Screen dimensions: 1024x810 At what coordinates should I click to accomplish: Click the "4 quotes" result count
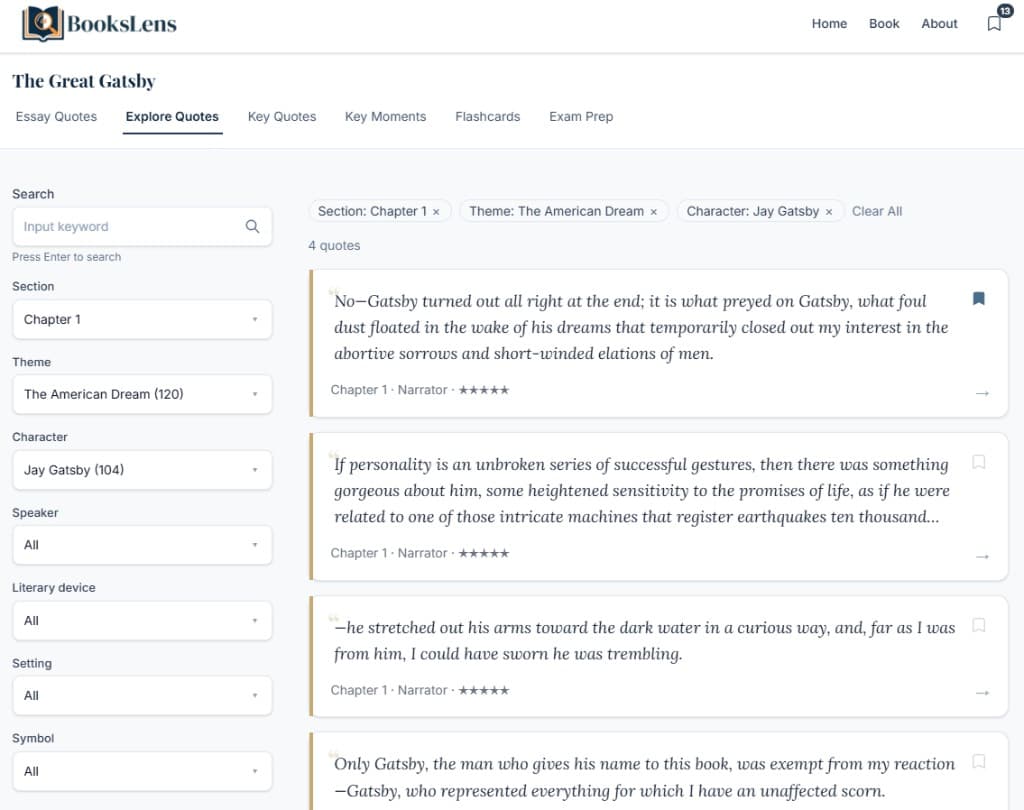pyautogui.click(x=334, y=246)
